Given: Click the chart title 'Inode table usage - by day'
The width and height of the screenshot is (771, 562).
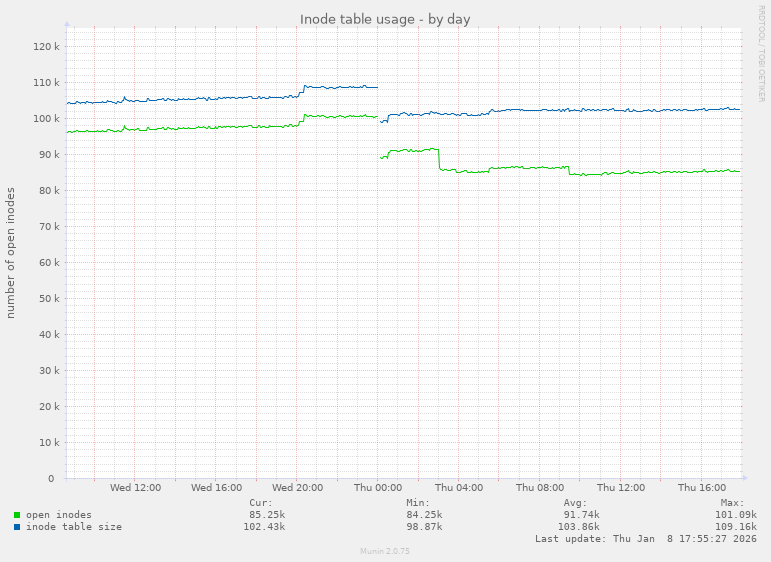Looking at the screenshot, I should [x=385, y=20].
